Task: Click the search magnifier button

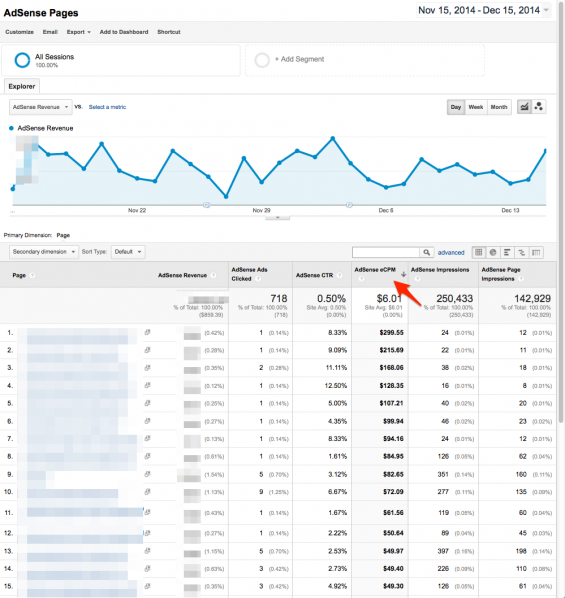Action: point(427,252)
